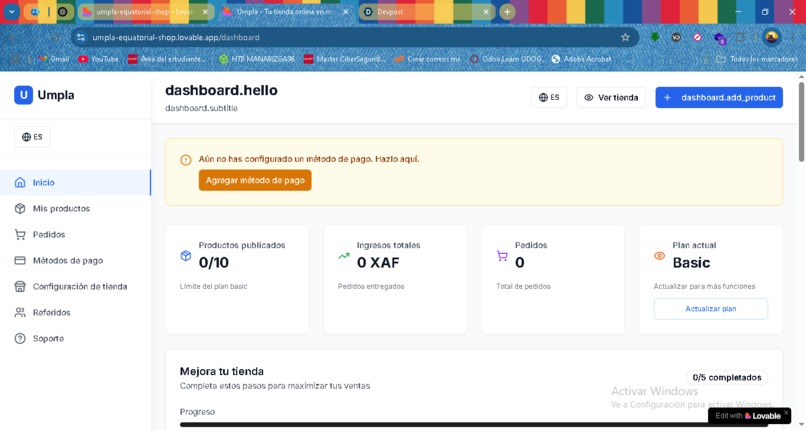Close the Edit with Lovable badge
Screen dimensions: 806x430
click(786, 412)
